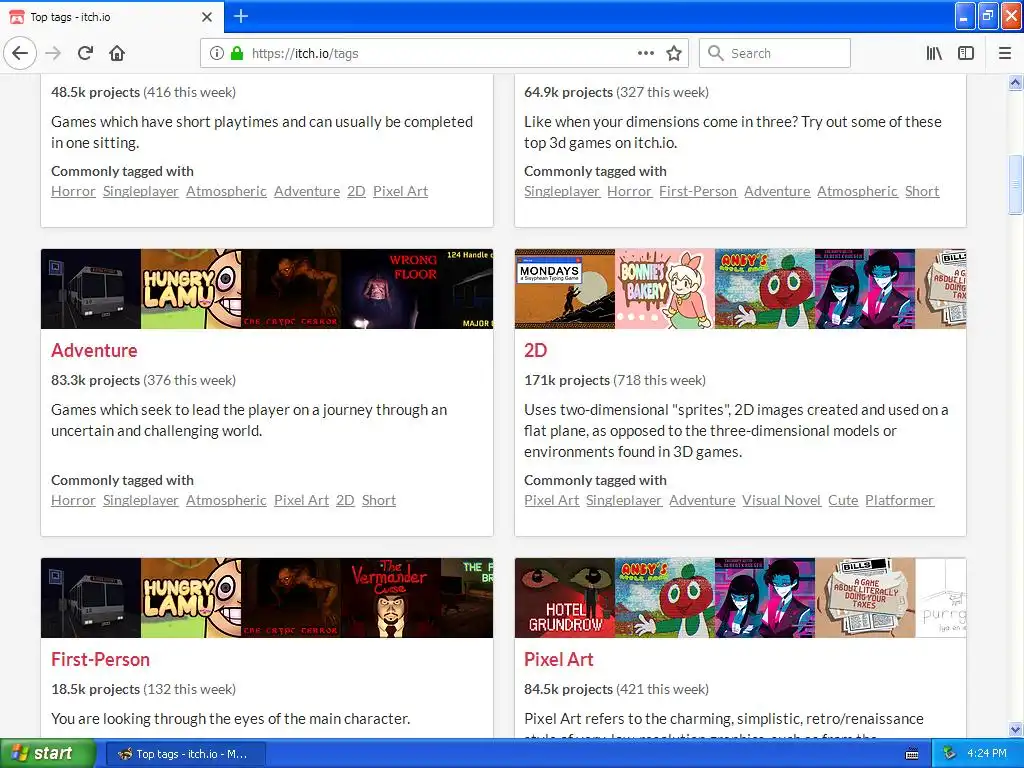Click the scrollbar up arrow

click(1015, 82)
